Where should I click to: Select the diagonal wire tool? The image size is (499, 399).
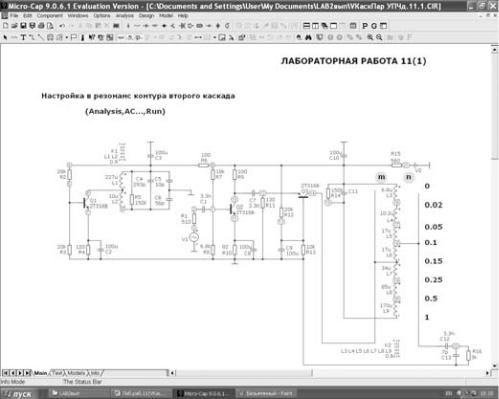click(x=41, y=37)
